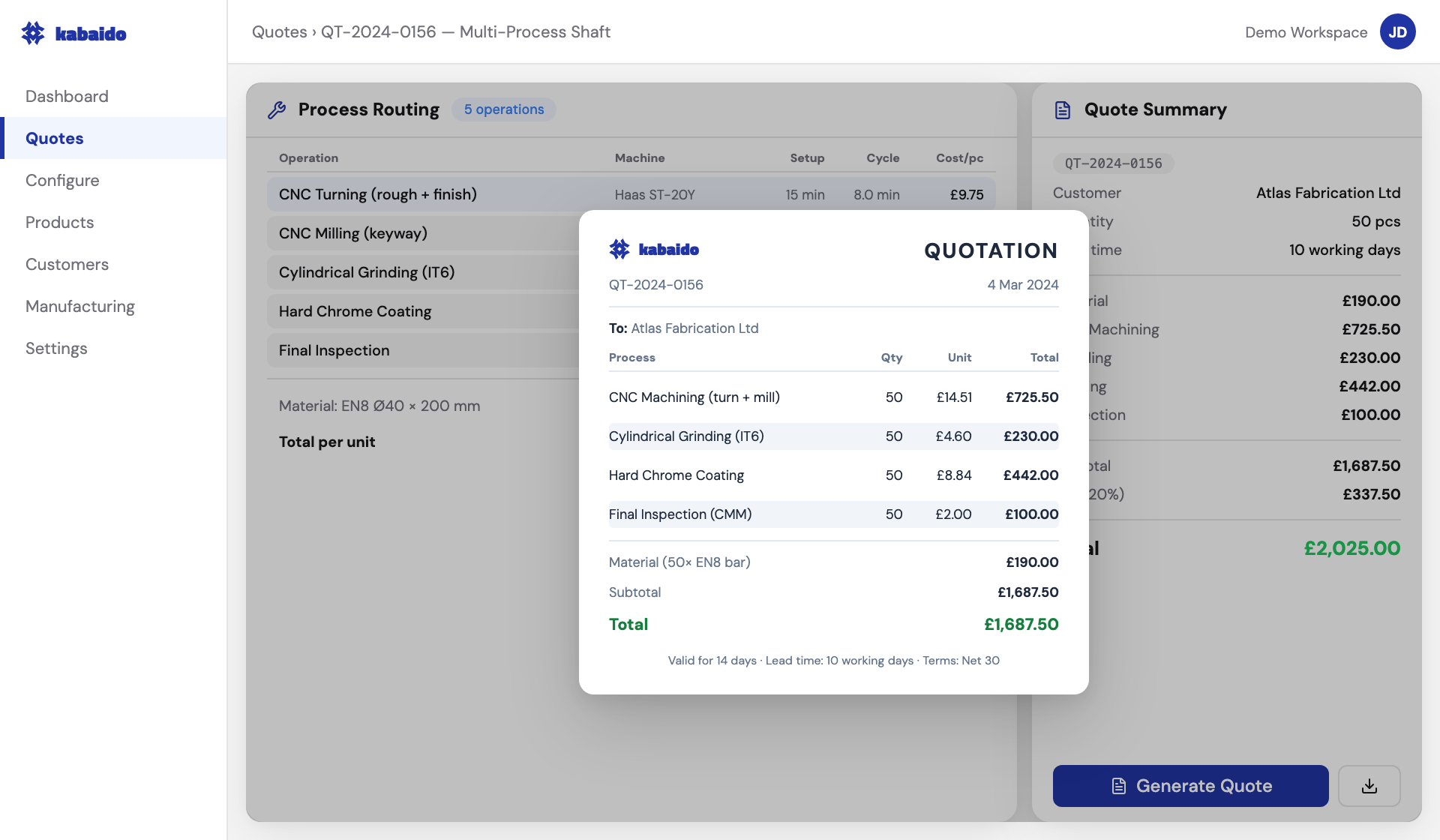This screenshot has height=840, width=1440.
Task: Click the download icon to export the quote
Action: pos(1369,785)
